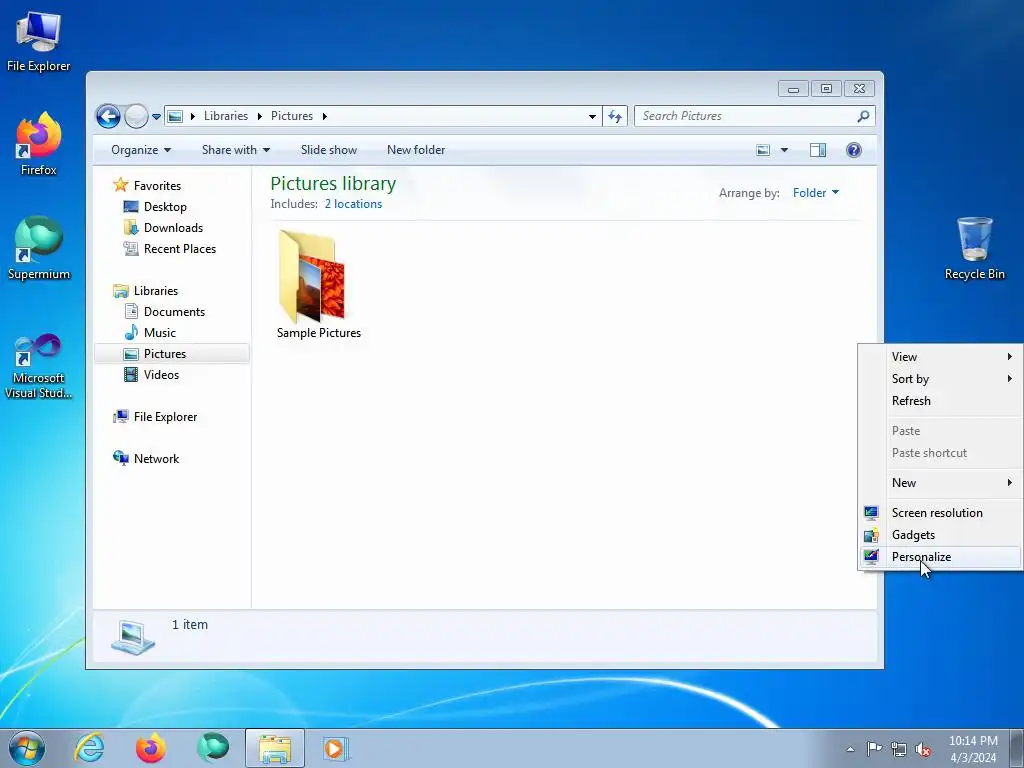Choose Personalize from the context menu
This screenshot has height=768, width=1024.
tap(940, 557)
